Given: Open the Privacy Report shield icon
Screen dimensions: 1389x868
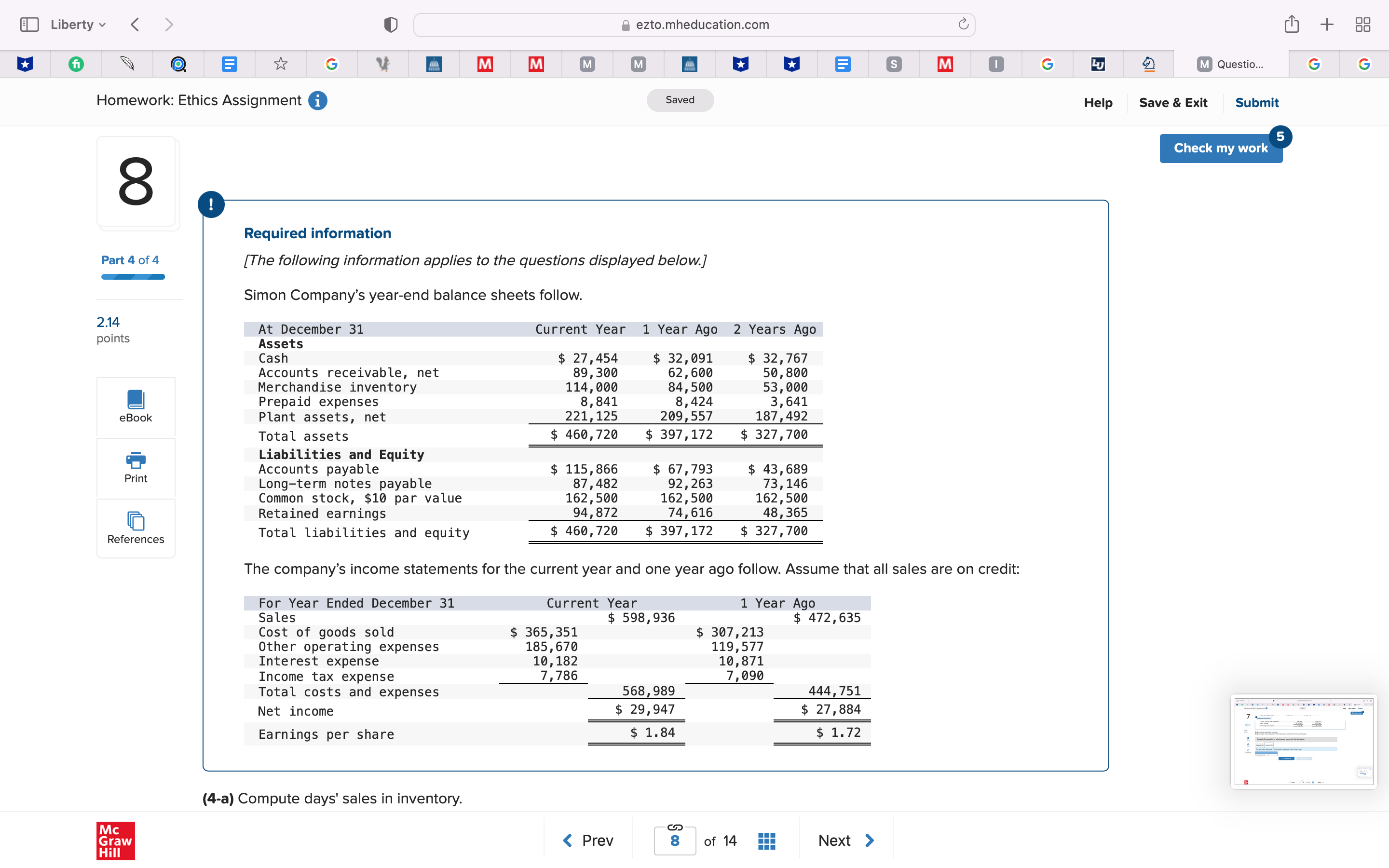Looking at the screenshot, I should coord(390,24).
